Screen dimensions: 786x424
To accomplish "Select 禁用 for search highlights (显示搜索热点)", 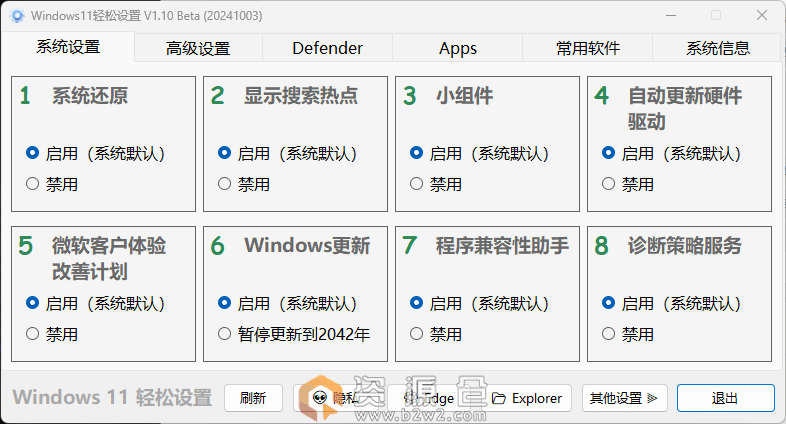I will pyautogui.click(x=225, y=184).
